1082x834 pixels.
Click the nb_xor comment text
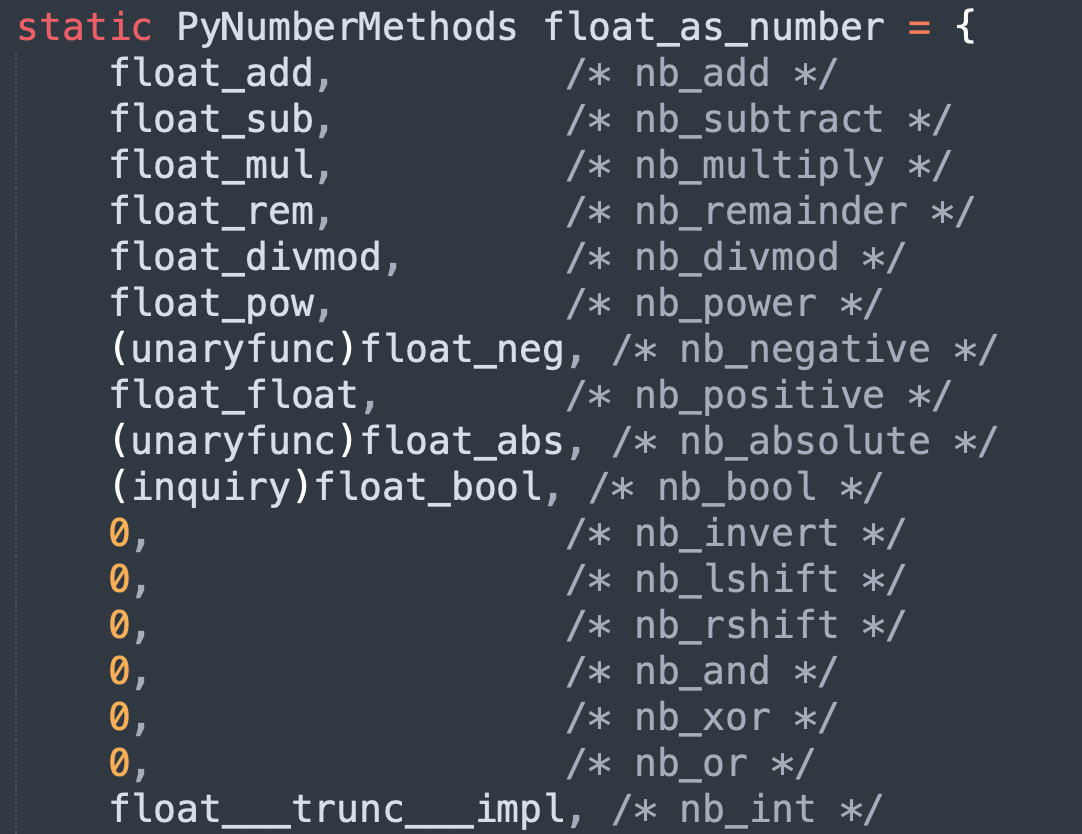coord(701,718)
